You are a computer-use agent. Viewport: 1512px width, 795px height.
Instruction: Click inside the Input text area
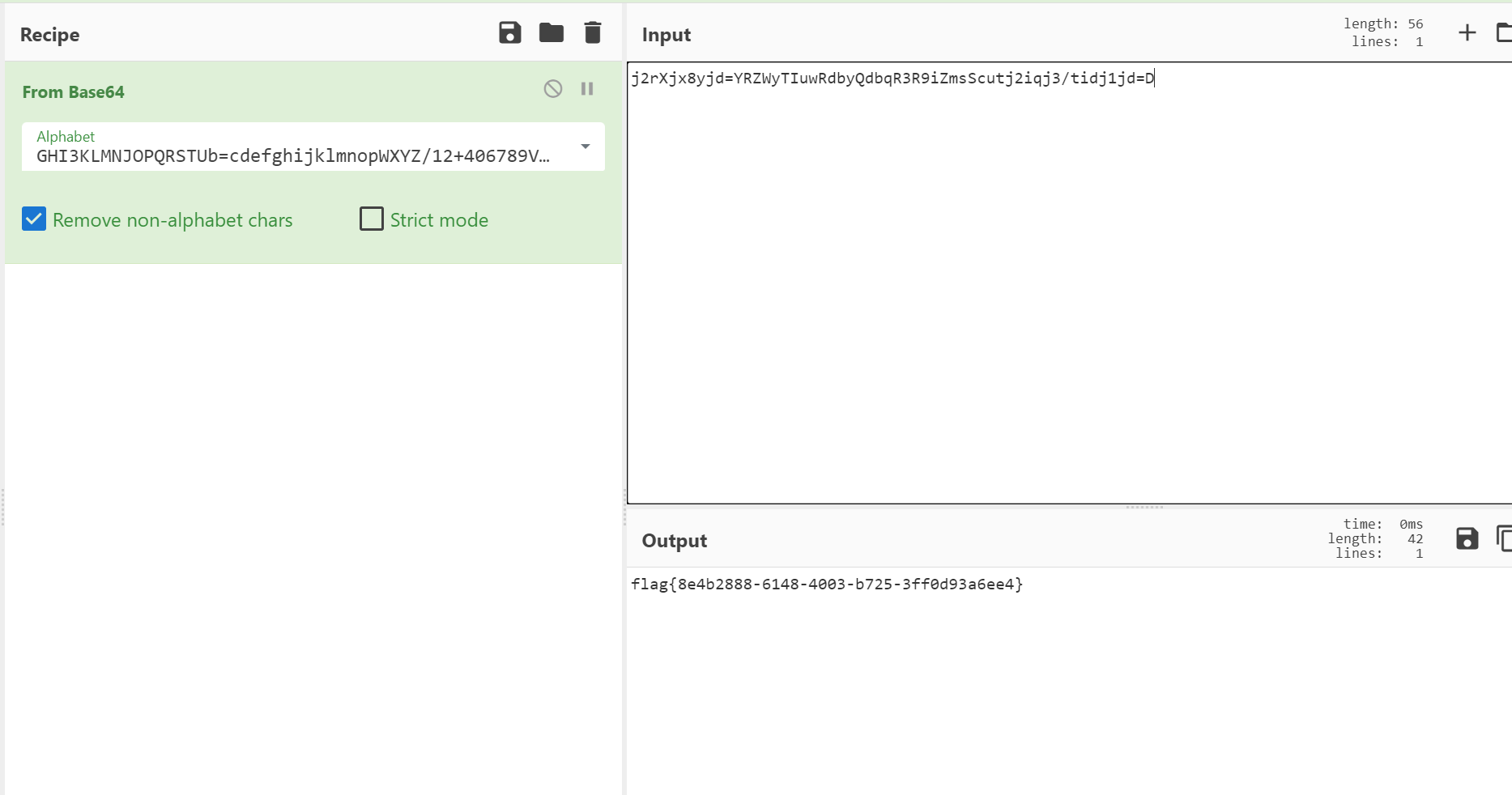(x=1069, y=283)
